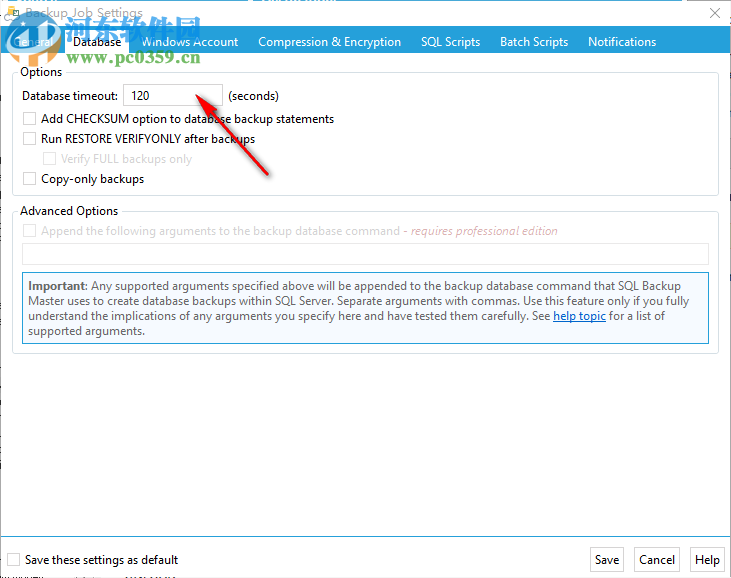
Task: Open the Windows Account tab
Action: tap(190, 42)
